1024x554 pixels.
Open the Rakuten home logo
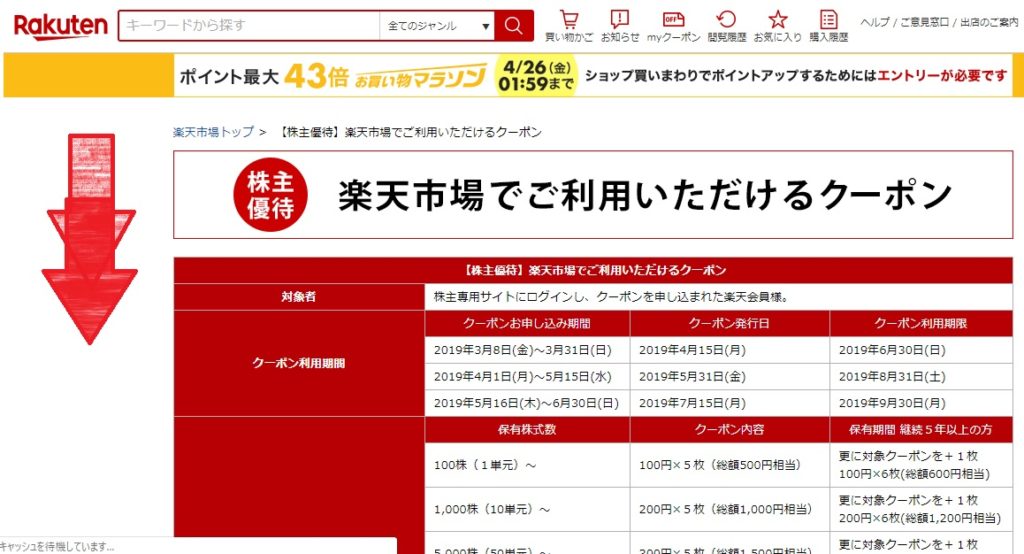coord(60,27)
